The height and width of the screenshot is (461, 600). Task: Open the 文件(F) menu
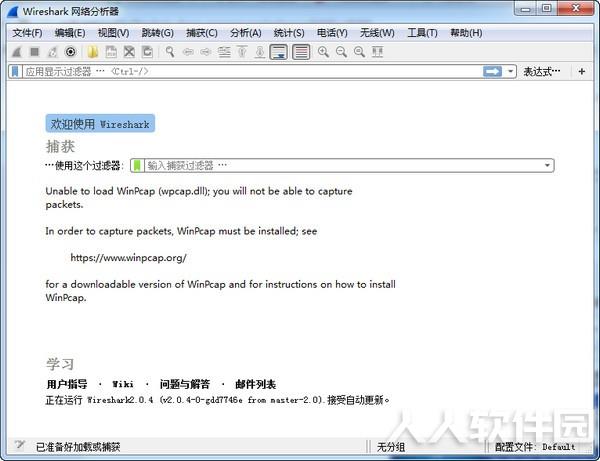point(27,33)
